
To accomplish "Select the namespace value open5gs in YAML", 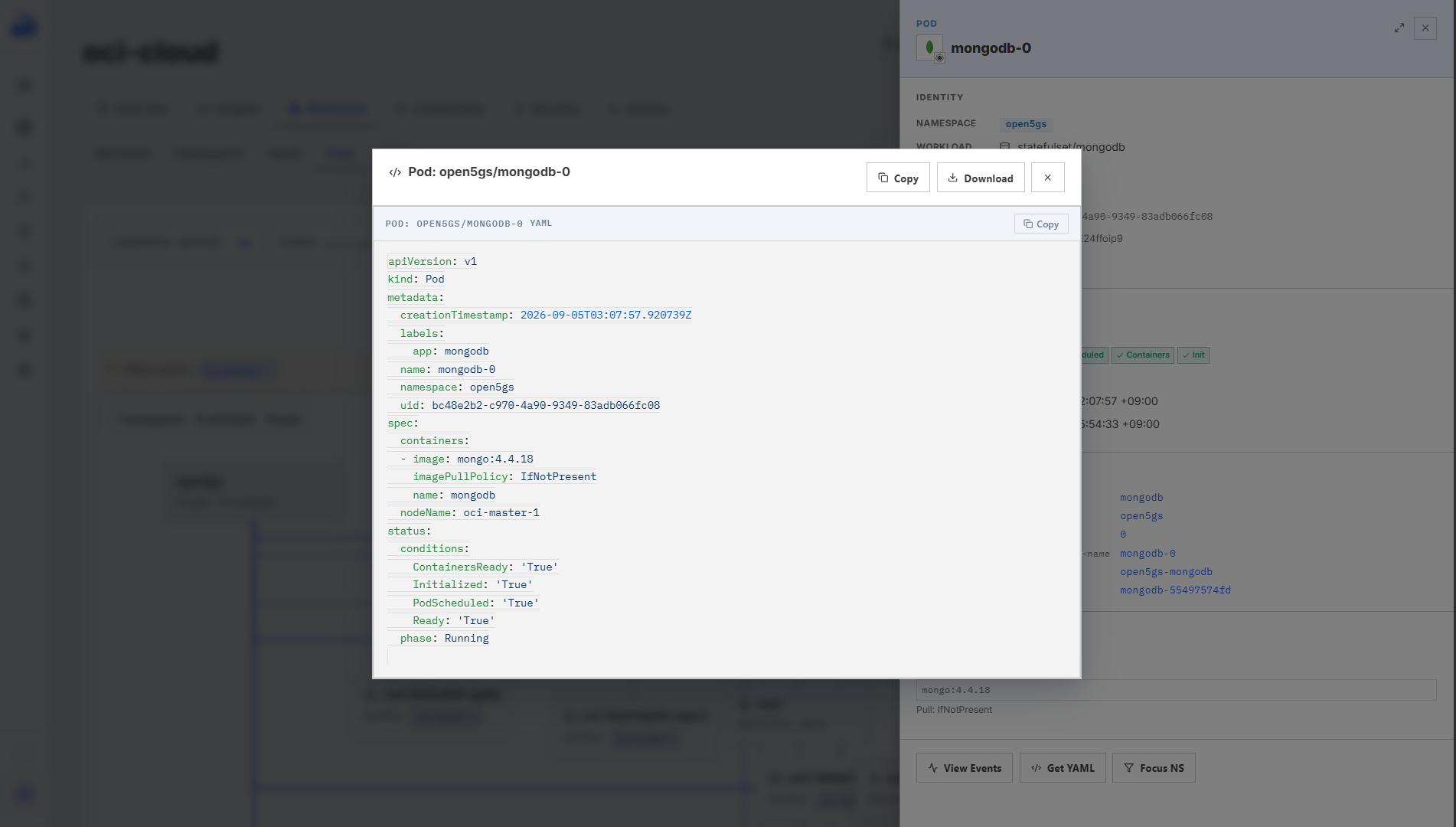I will tap(491, 387).
